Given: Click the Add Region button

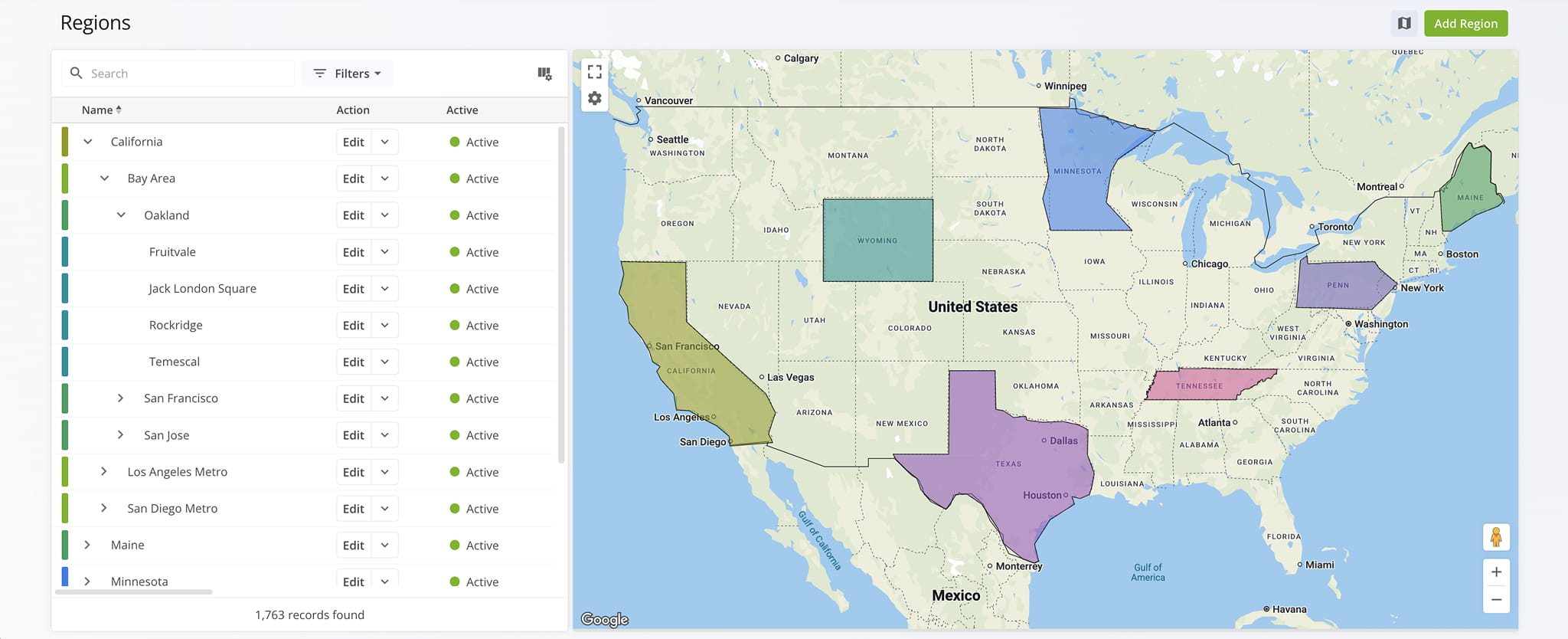Looking at the screenshot, I should 1465,23.
